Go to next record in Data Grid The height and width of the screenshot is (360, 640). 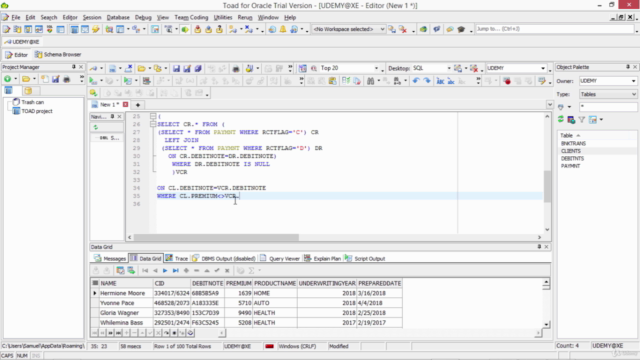click(x=165, y=270)
